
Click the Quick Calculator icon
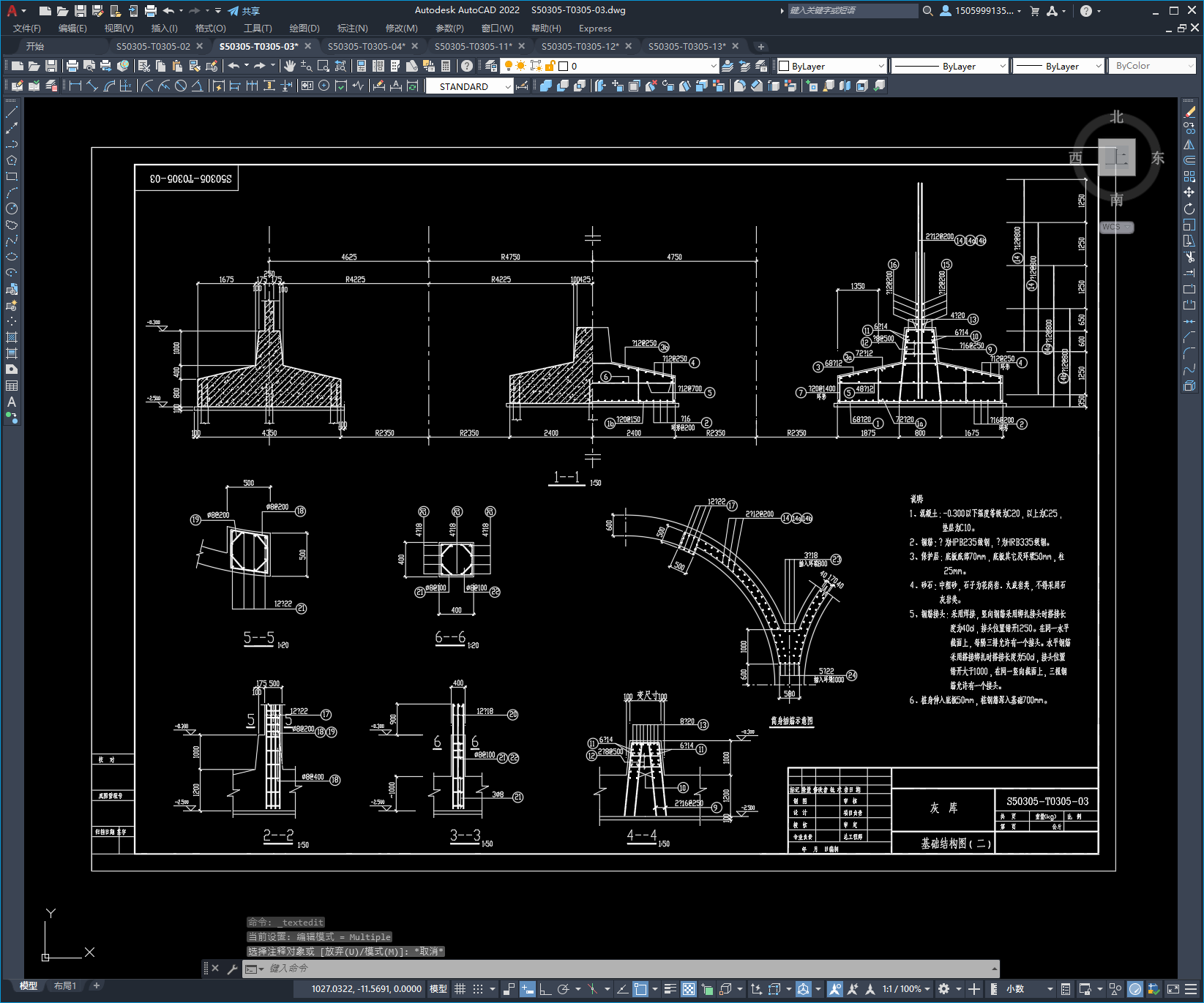[x=446, y=66]
